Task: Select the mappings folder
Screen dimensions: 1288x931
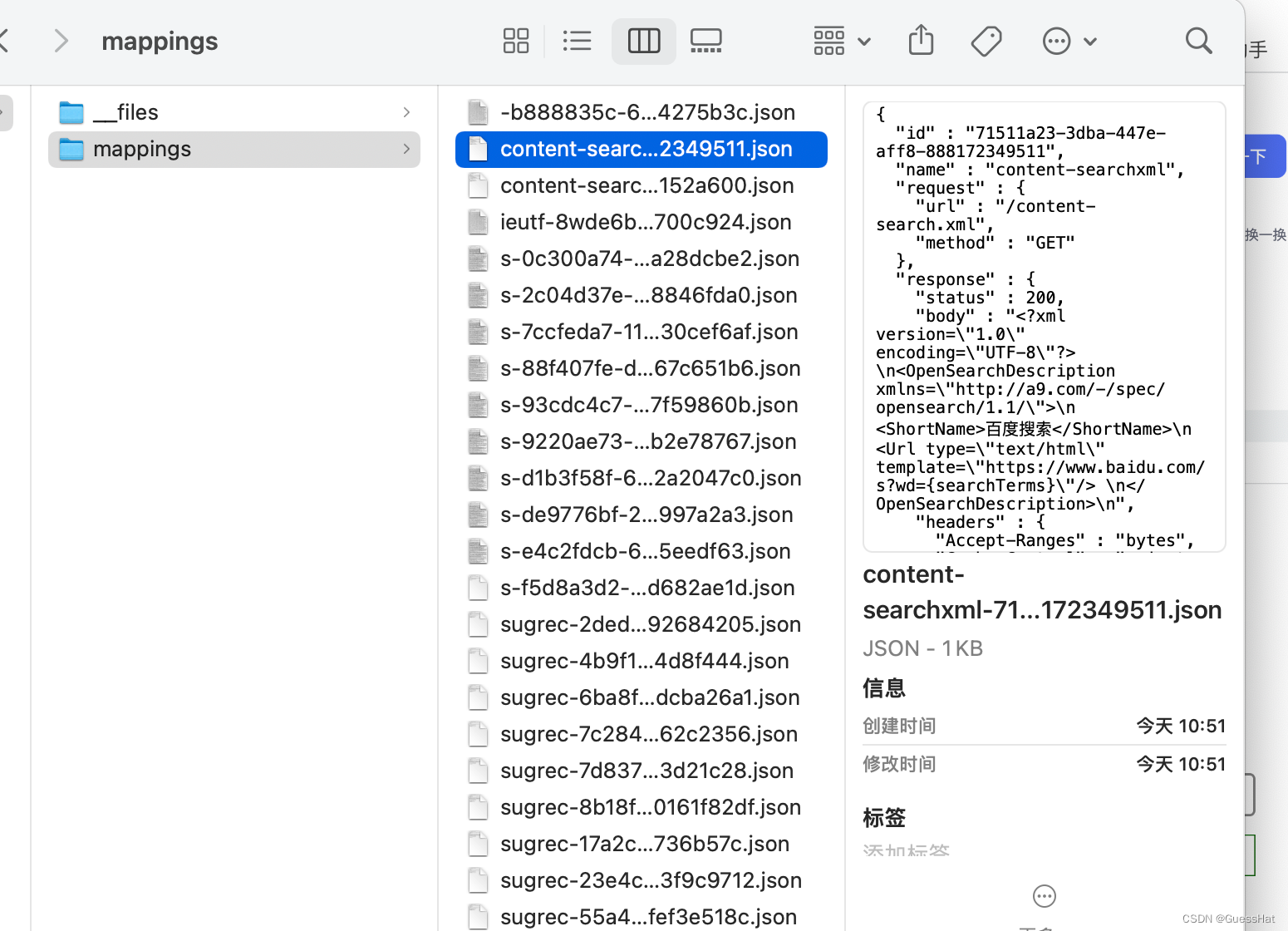Action: 234,149
